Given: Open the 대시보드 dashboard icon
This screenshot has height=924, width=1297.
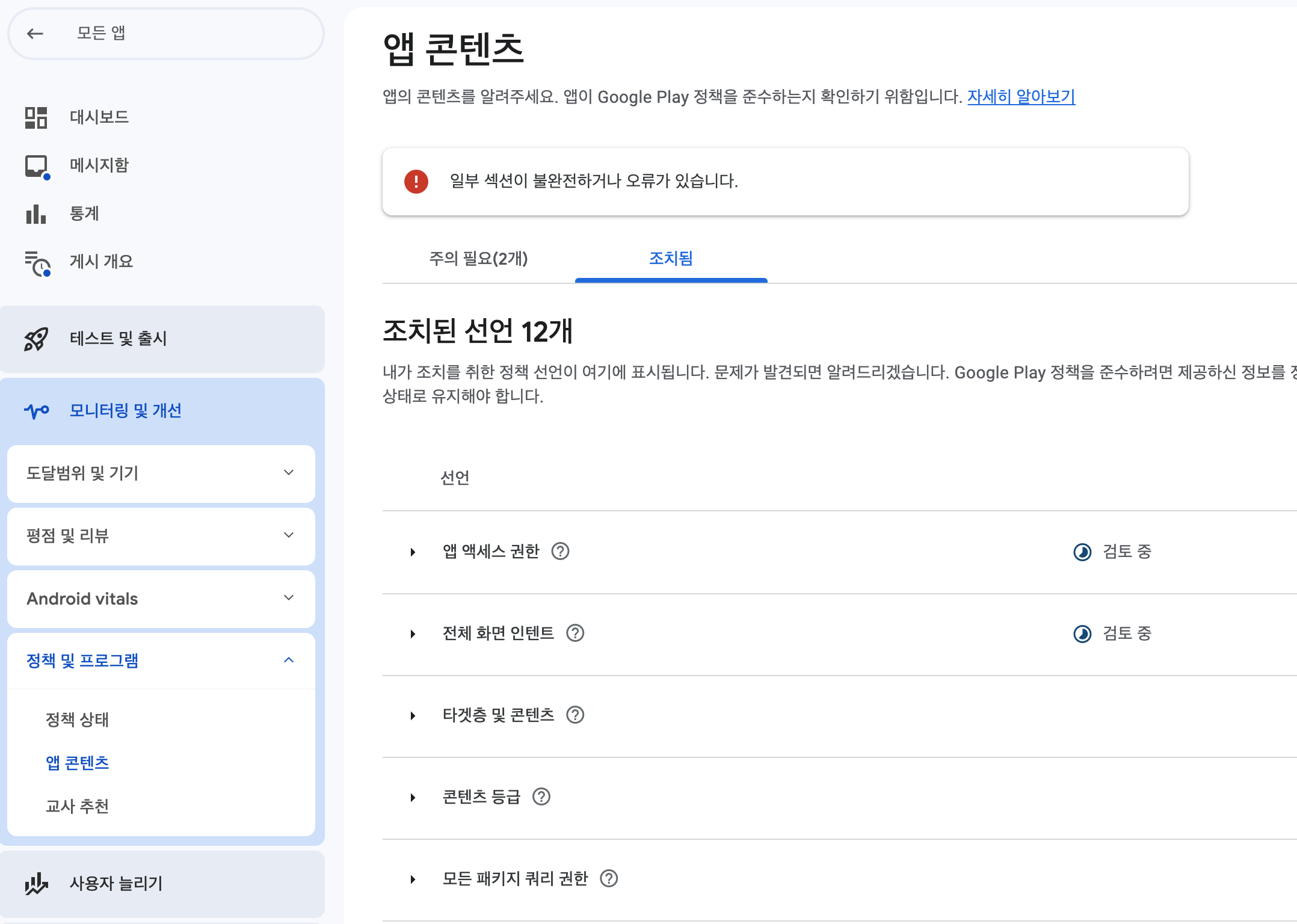Looking at the screenshot, I should click(36, 117).
